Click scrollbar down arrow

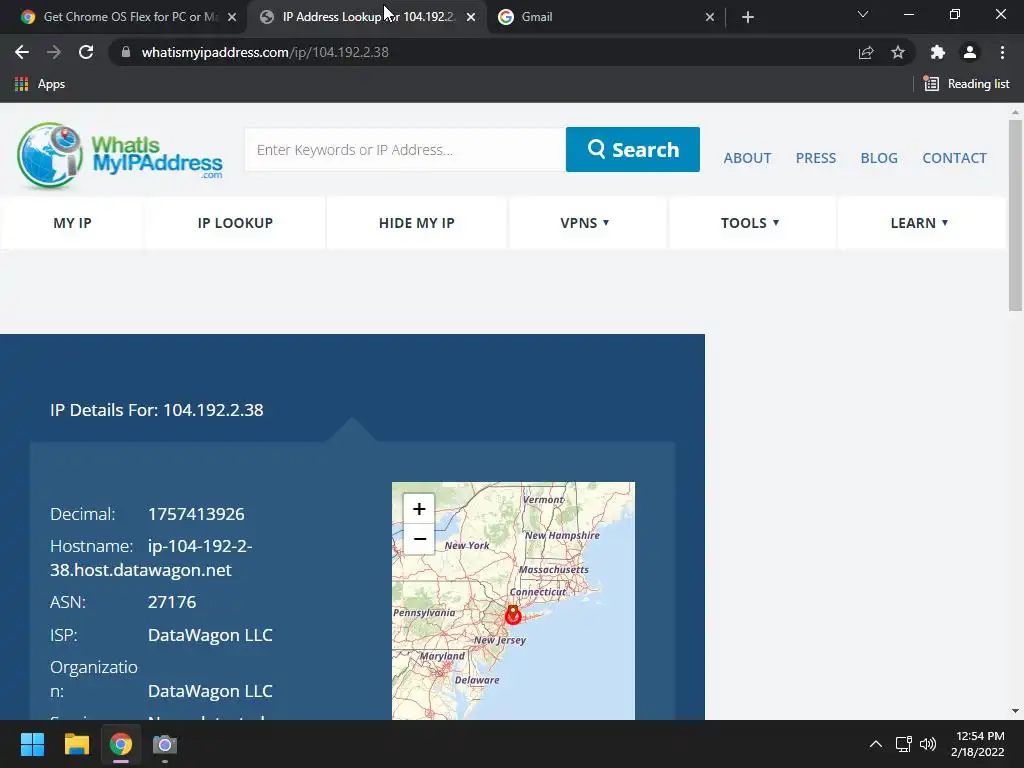coord(1015,711)
